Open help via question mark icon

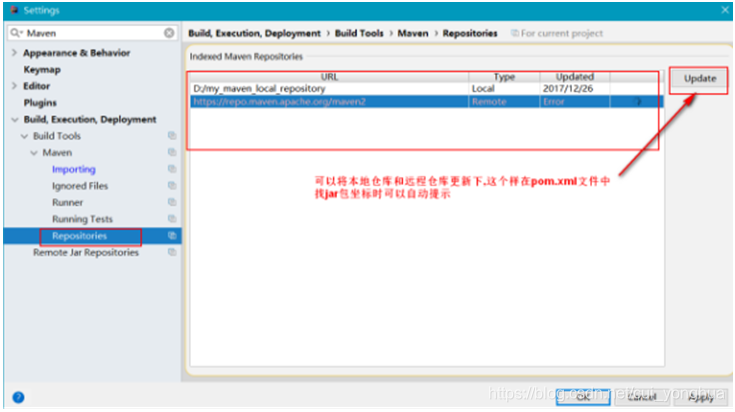18,397
